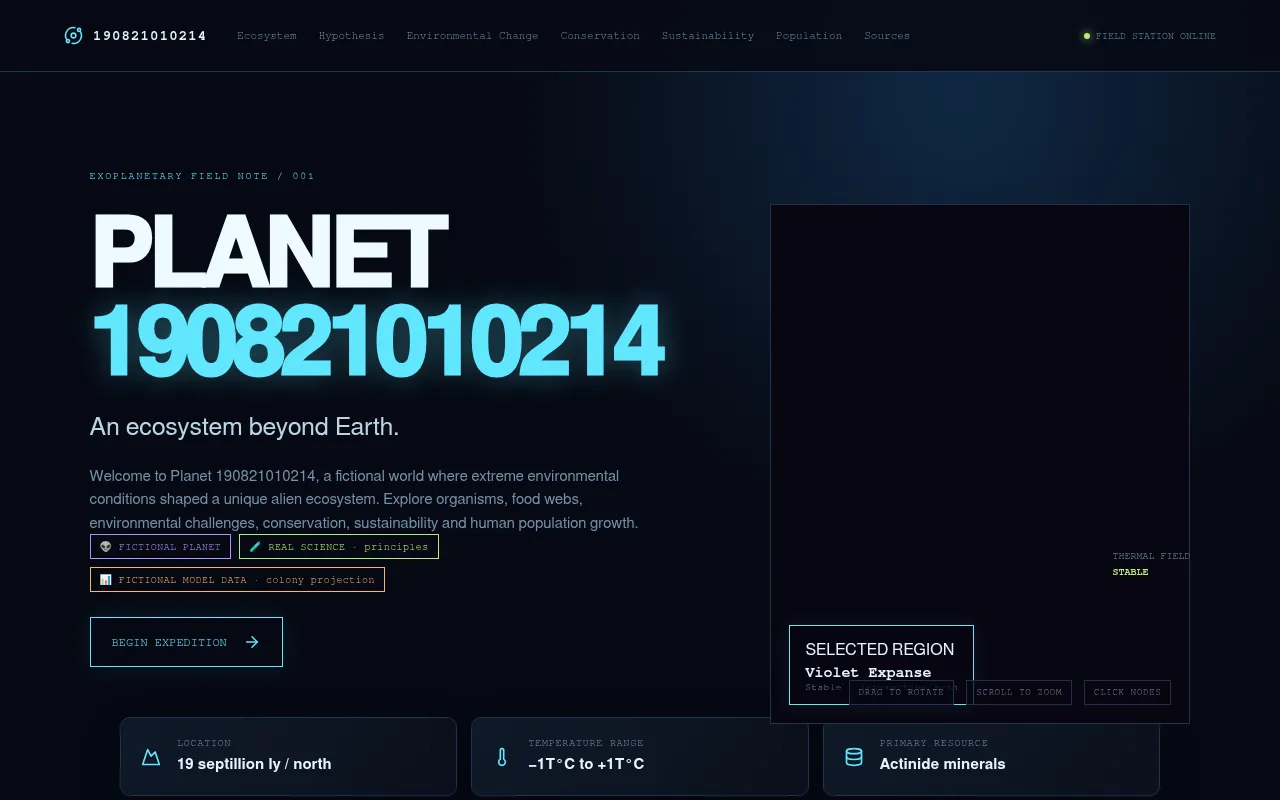Click the database icon on Primary Resource card
1280x800 pixels.
tap(854, 757)
